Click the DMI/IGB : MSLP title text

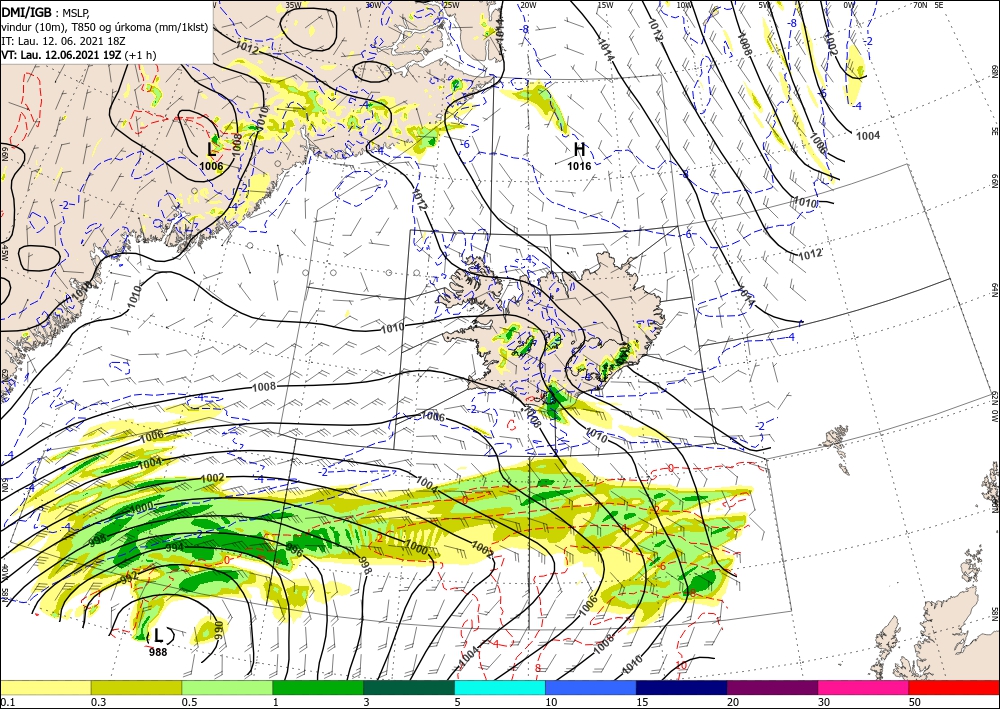coord(45,11)
